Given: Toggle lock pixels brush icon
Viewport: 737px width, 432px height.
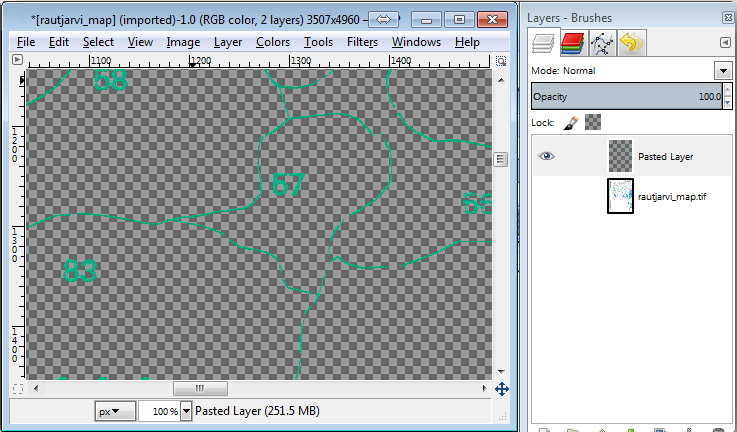Looking at the screenshot, I should (x=569, y=122).
